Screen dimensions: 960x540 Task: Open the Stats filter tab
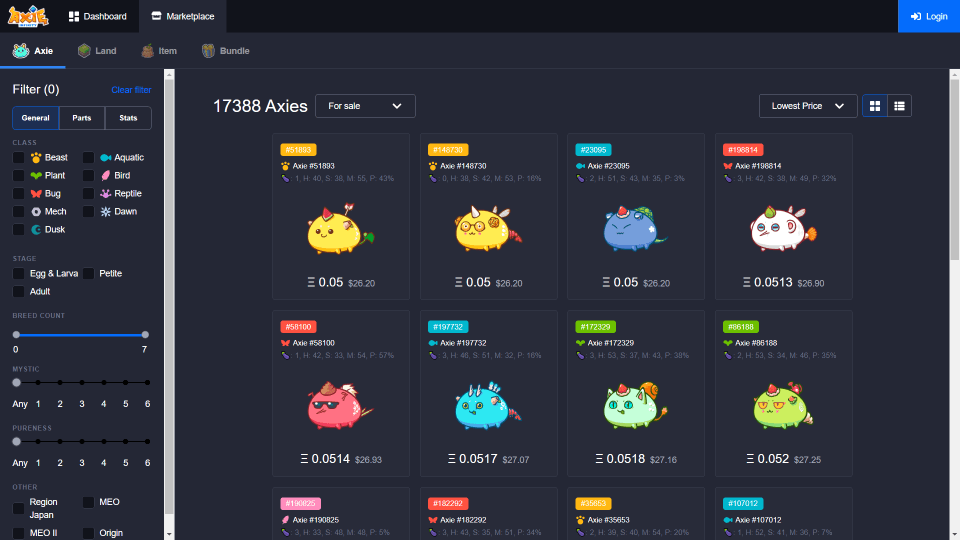(x=128, y=118)
